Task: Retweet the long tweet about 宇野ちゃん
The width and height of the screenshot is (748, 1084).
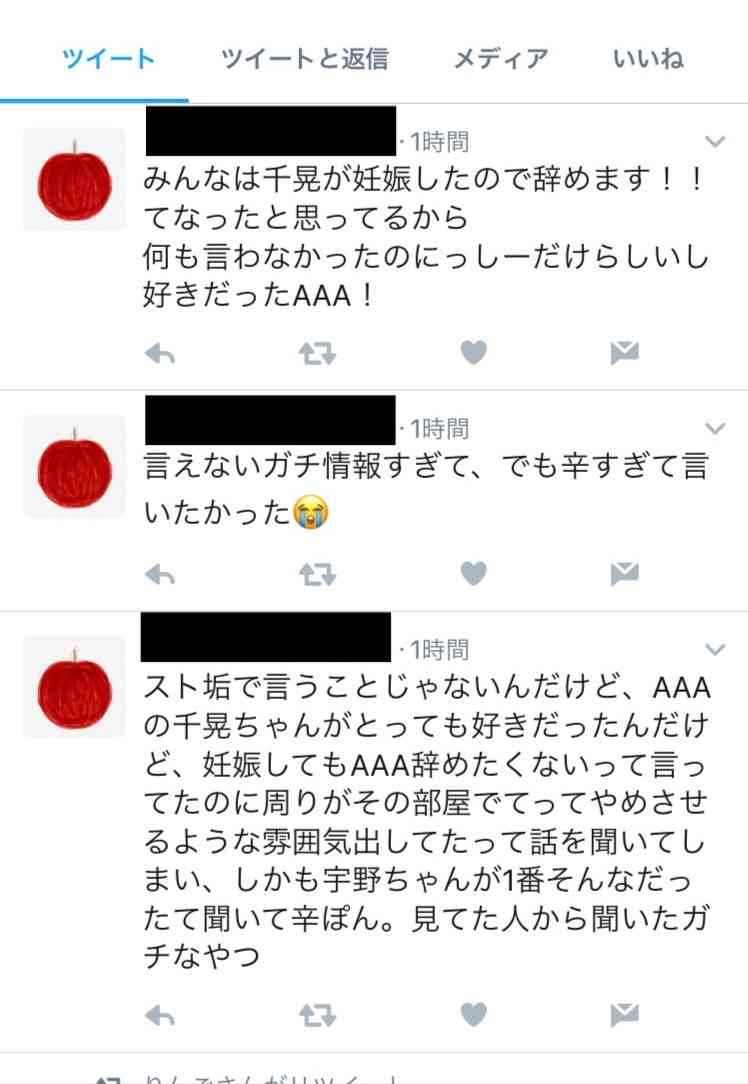Action: 317,1016
